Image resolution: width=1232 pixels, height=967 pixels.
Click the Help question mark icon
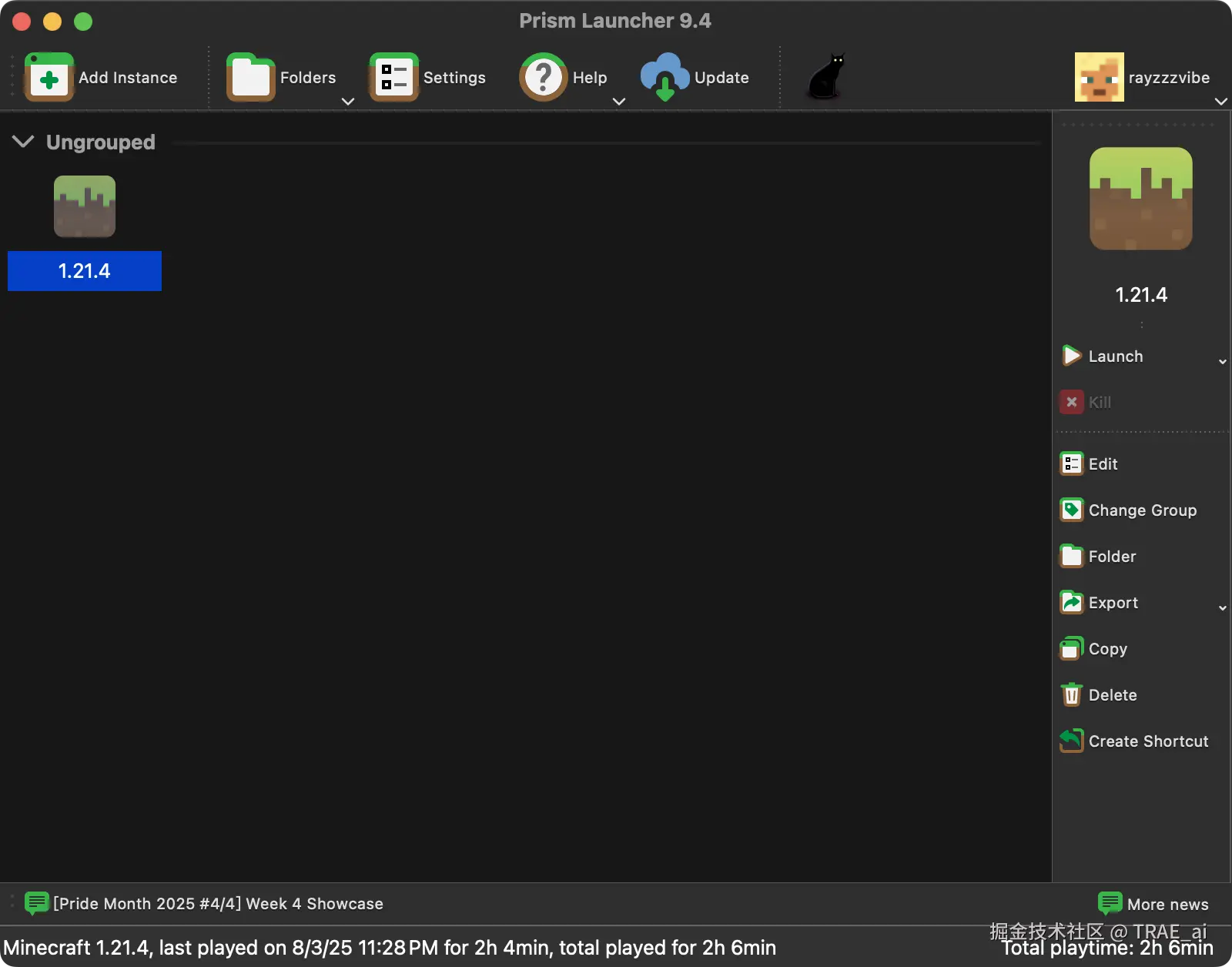544,77
